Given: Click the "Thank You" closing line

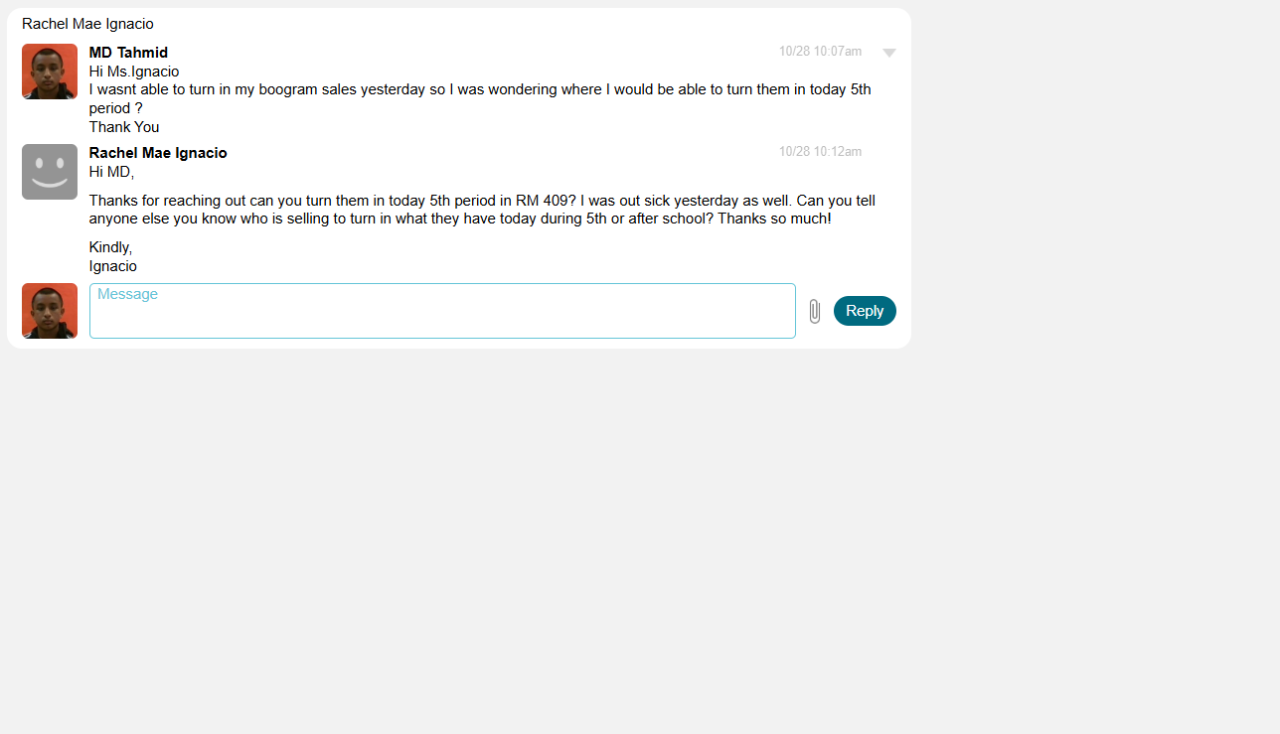Looking at the screenshot, I should [124, 127].
